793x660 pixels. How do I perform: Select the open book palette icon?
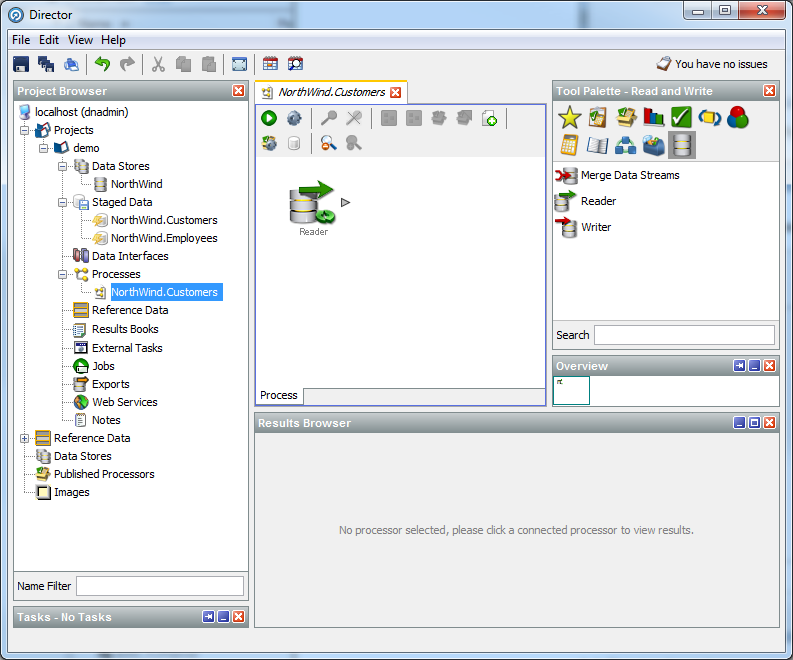[x=597, y=146]
